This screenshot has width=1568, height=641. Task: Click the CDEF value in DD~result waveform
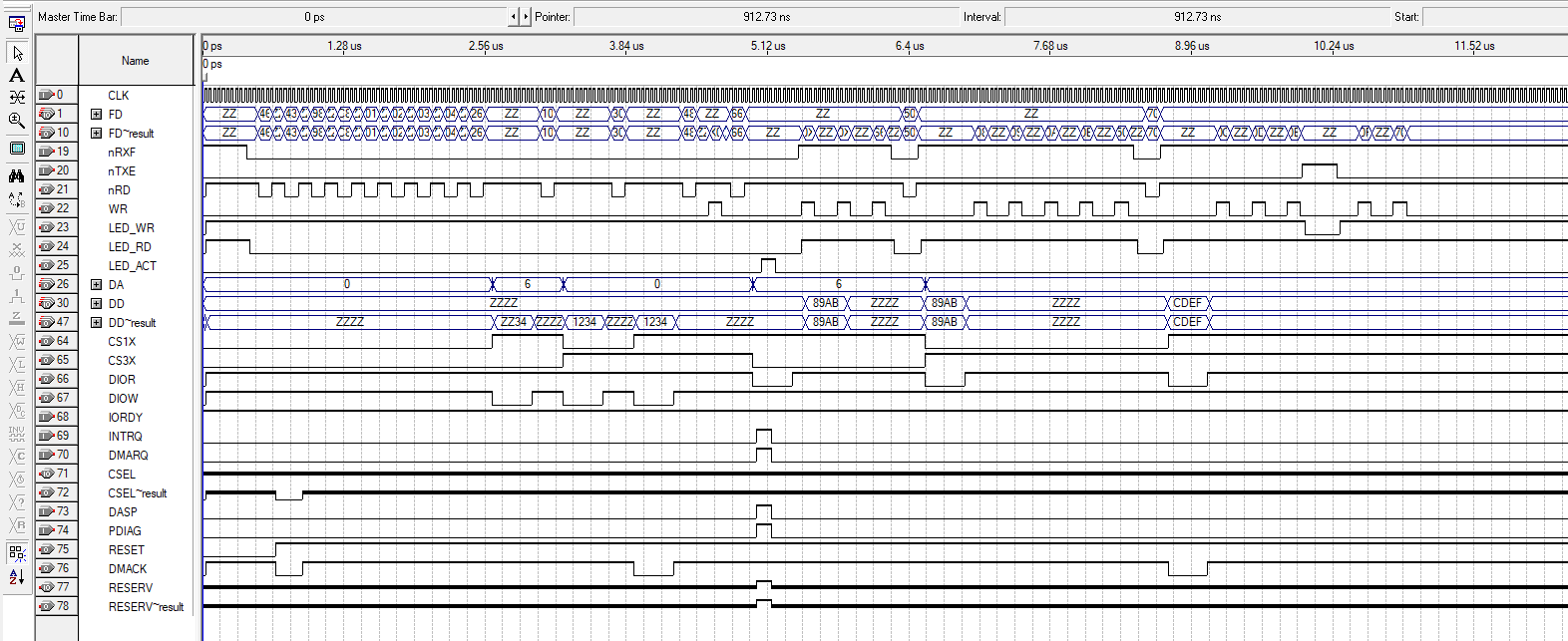1187,322
